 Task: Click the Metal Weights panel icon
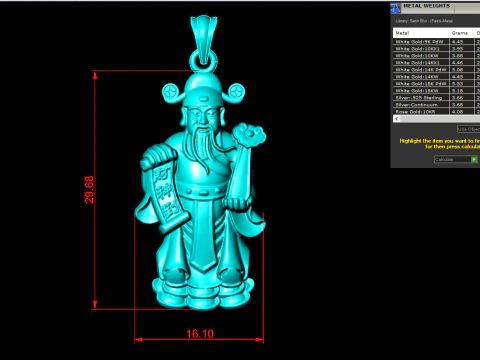(x=395, y=8)
